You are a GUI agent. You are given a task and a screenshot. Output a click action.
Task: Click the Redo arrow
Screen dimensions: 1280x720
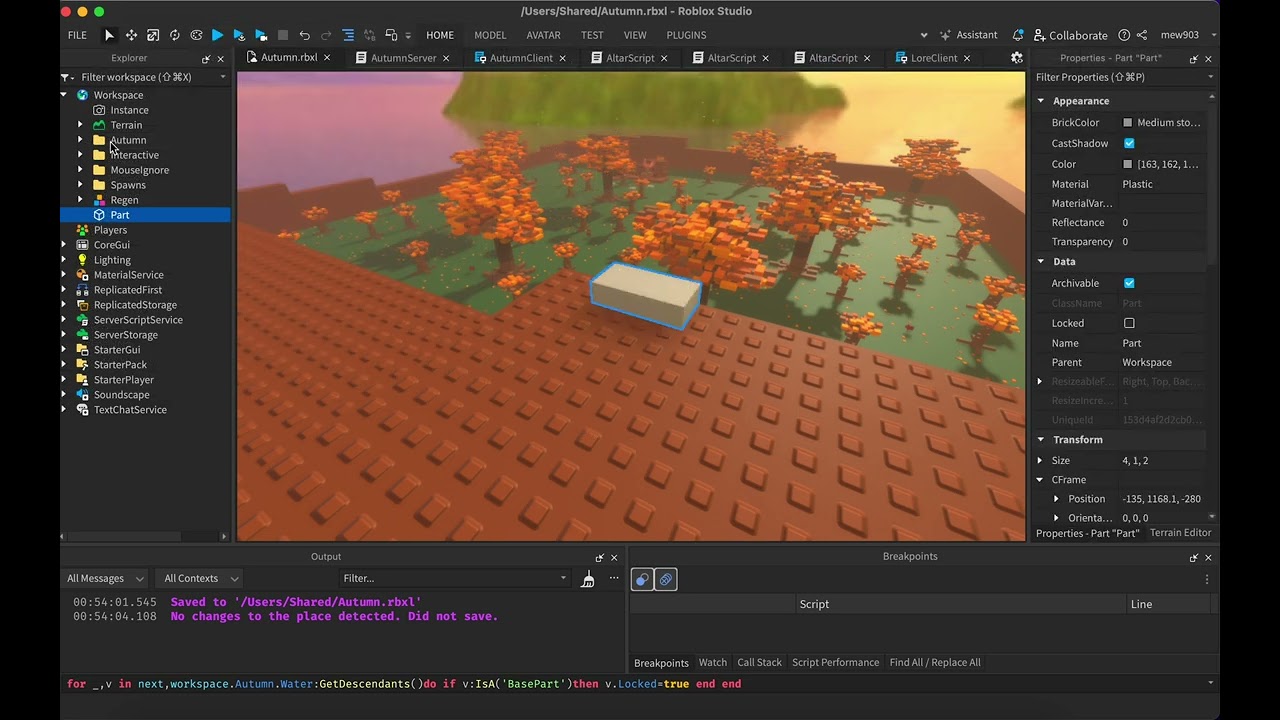pos(326,35)
